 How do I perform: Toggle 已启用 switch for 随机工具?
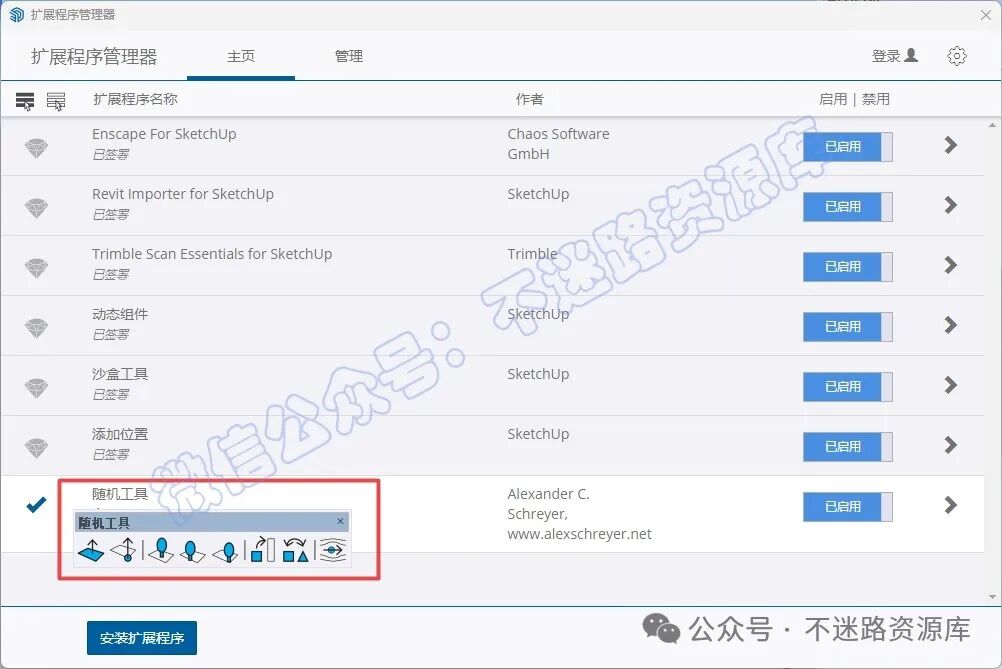[847, 507]
